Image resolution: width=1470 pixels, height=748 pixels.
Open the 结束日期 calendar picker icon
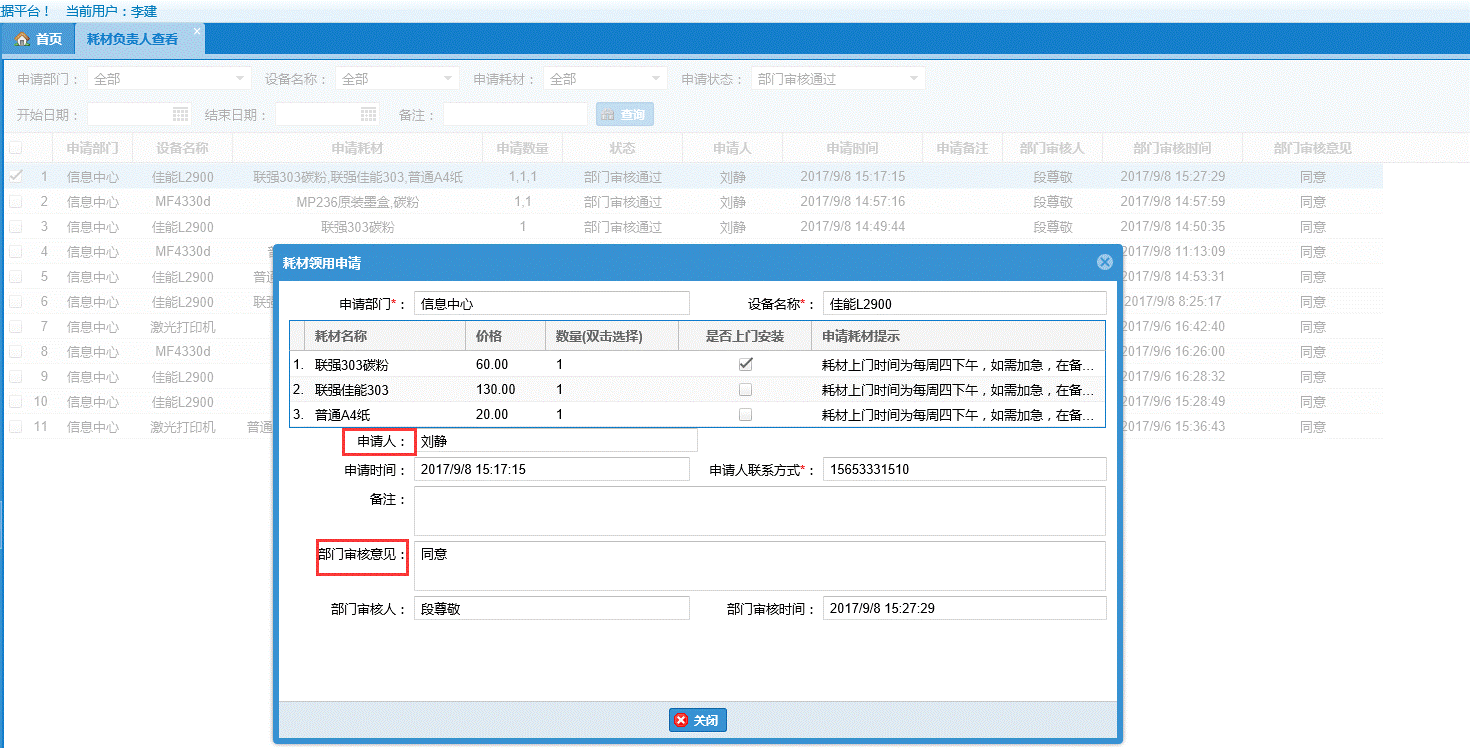368,114
